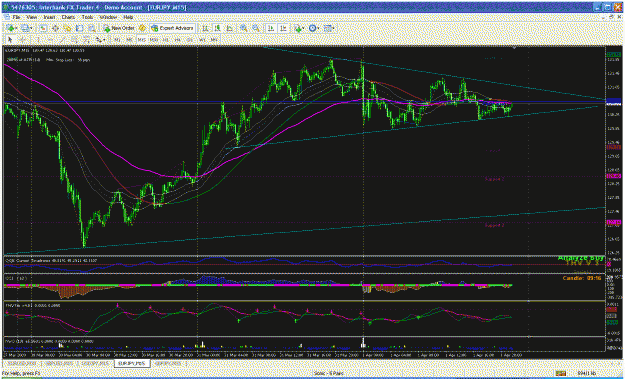
Task: Toggle the Expert Advisors button
Action: [173, 28]
